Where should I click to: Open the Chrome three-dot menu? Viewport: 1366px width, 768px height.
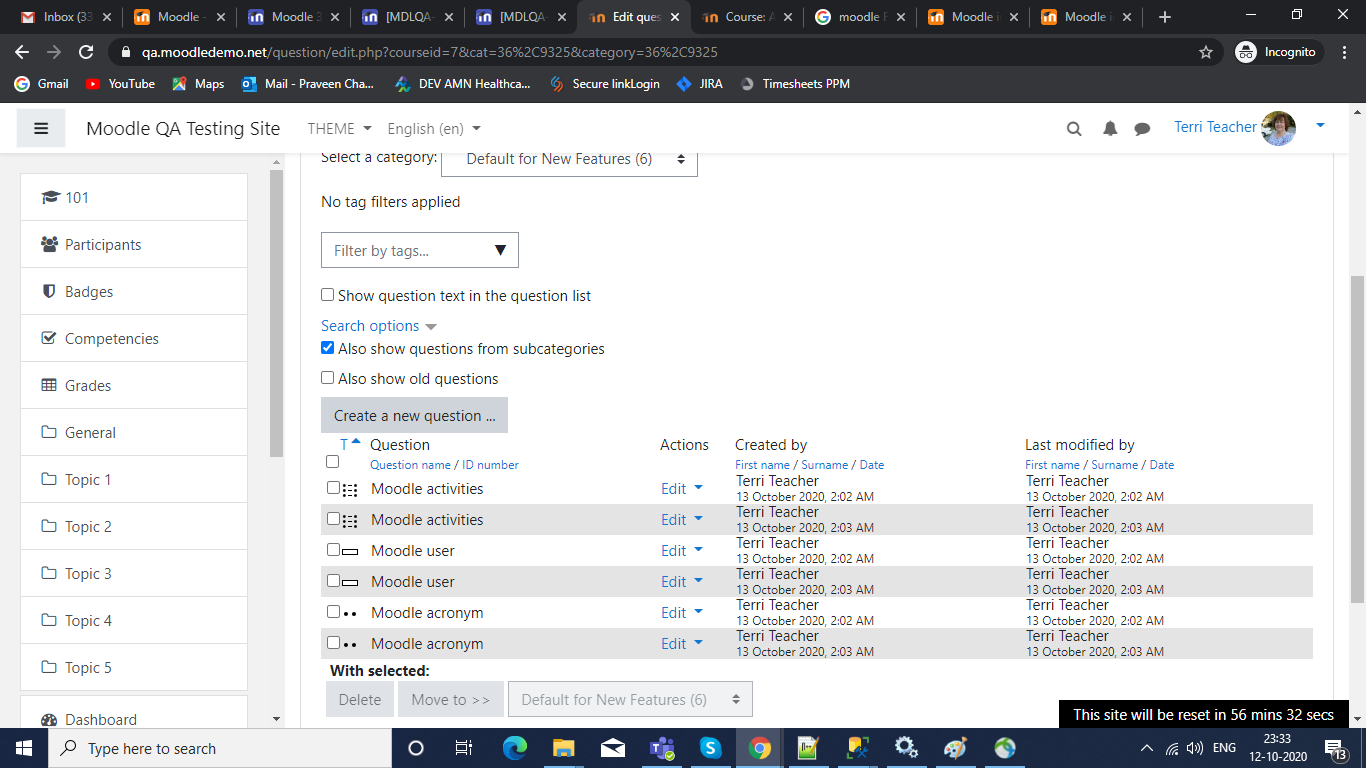point(1344,52)
